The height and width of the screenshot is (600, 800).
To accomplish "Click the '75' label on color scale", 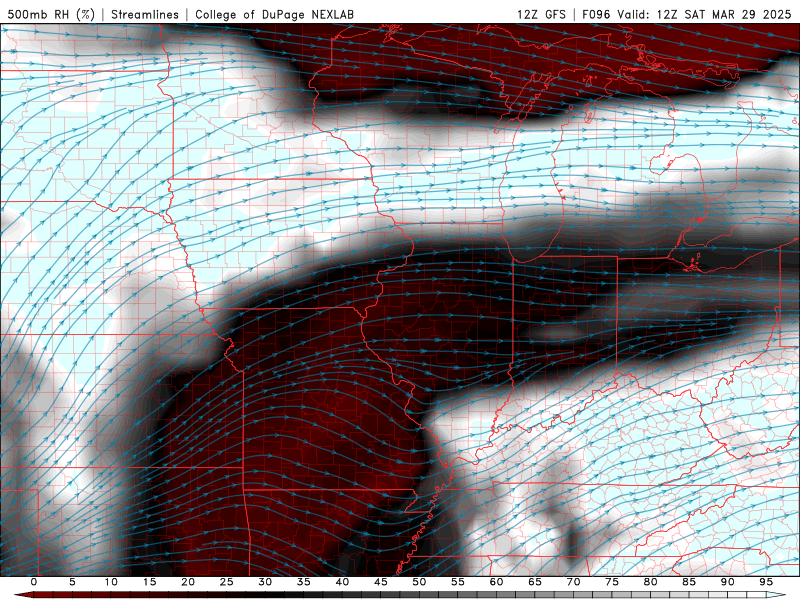I will tap(612, 582).
